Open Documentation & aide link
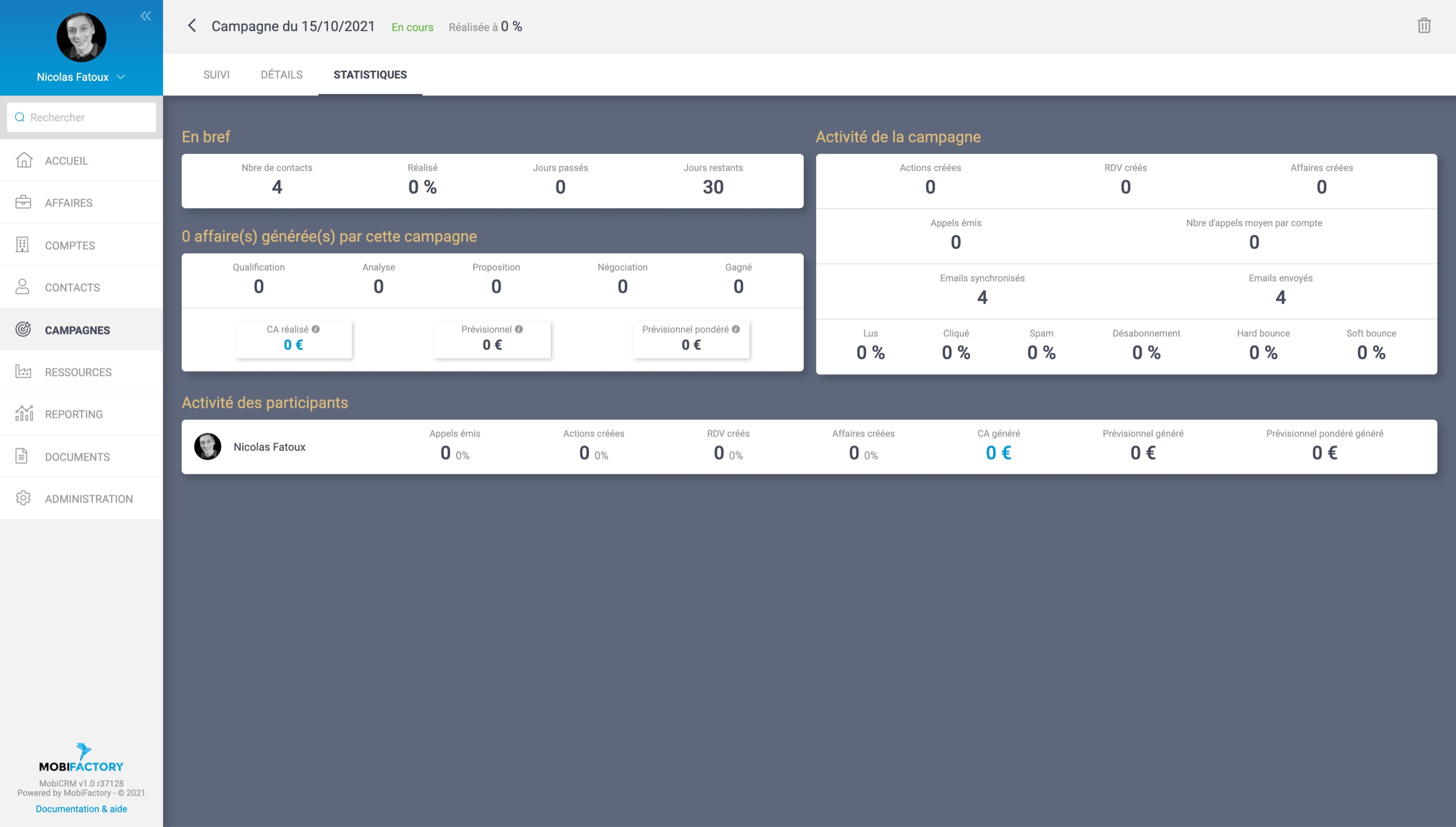The height and width of the screenshot is (827, 1456). click(x=81, y=809)
